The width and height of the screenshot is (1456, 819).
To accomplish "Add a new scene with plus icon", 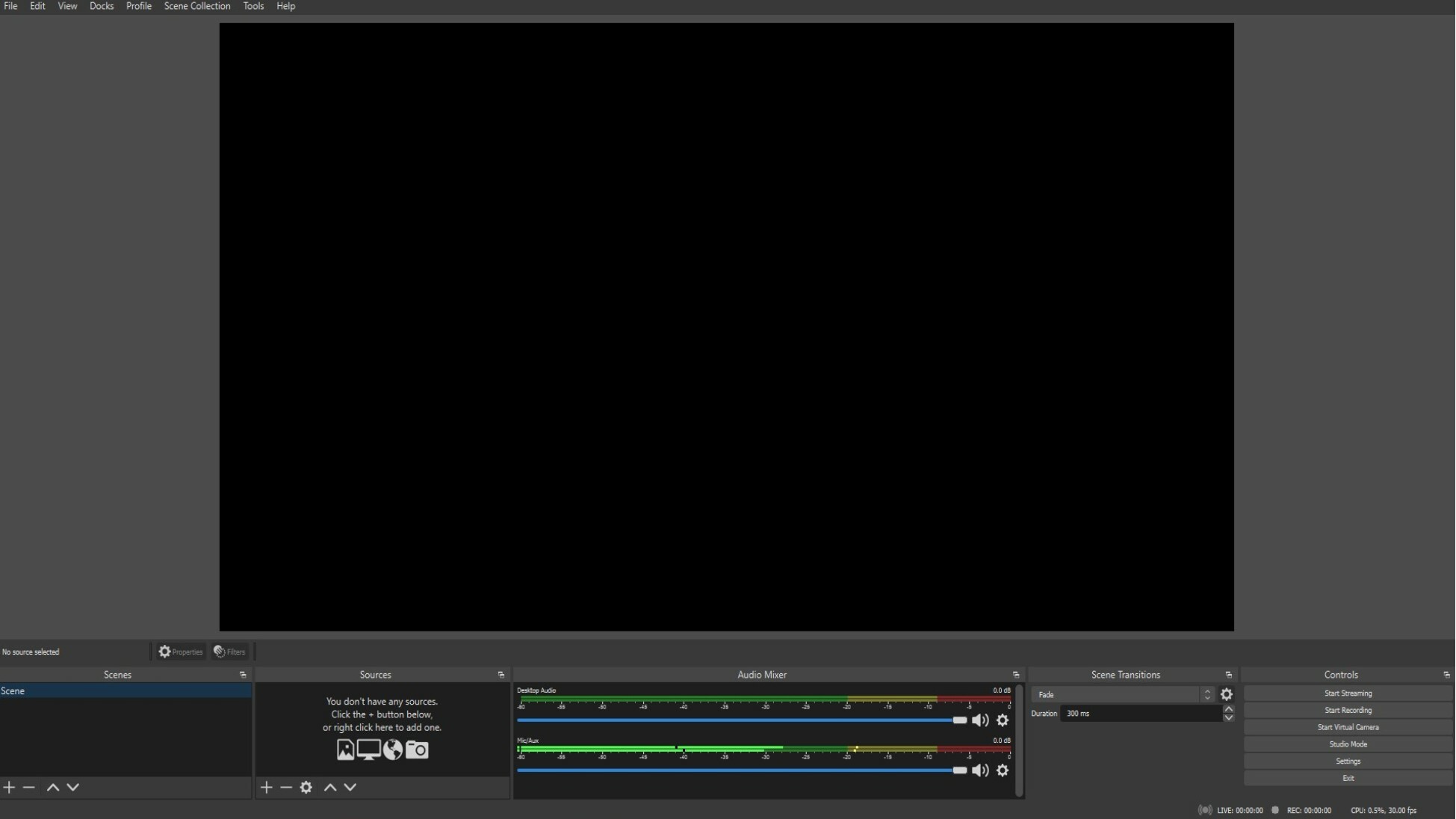I will (x=9, y=787).
